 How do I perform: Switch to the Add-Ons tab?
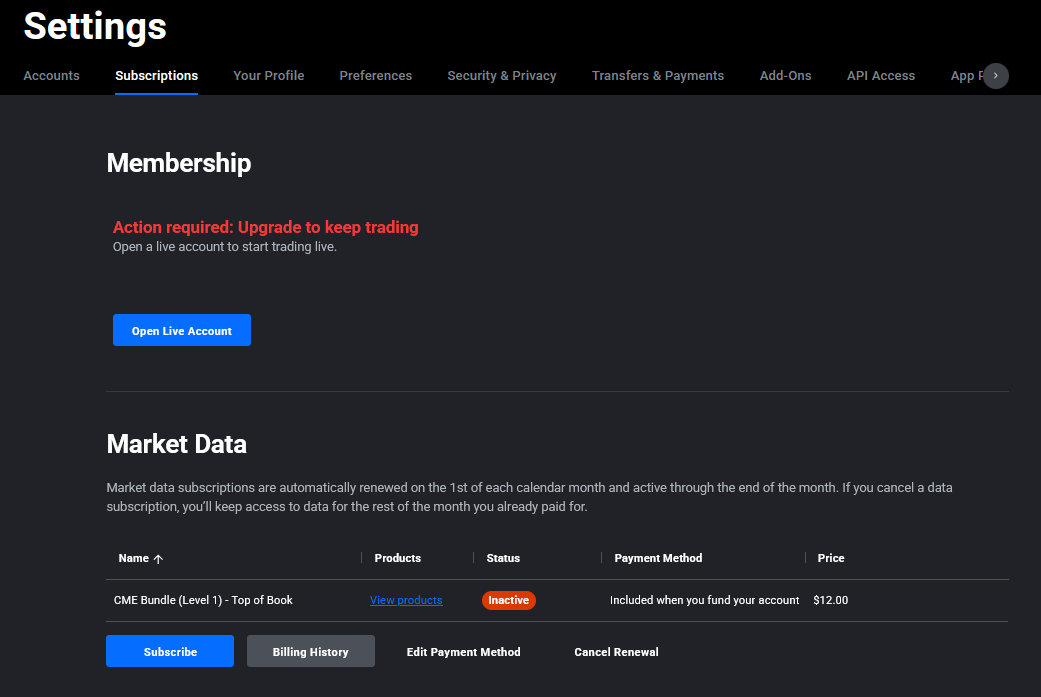pos(785,76)
